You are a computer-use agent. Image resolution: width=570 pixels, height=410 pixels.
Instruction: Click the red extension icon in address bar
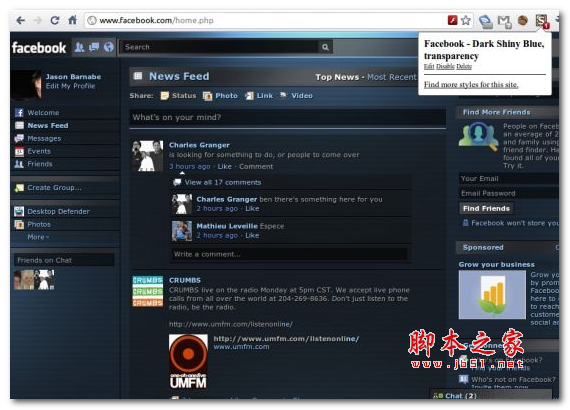point(453,20)
